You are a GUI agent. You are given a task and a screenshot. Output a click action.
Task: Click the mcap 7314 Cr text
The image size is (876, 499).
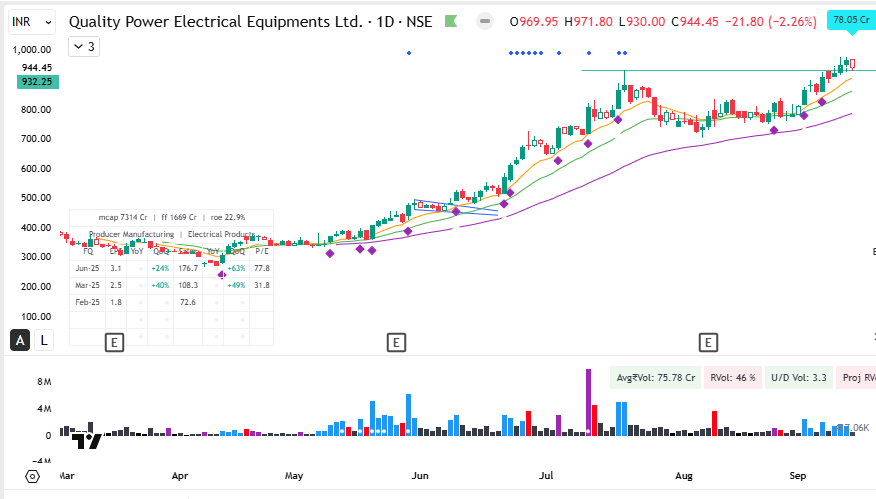click(123, 217)
